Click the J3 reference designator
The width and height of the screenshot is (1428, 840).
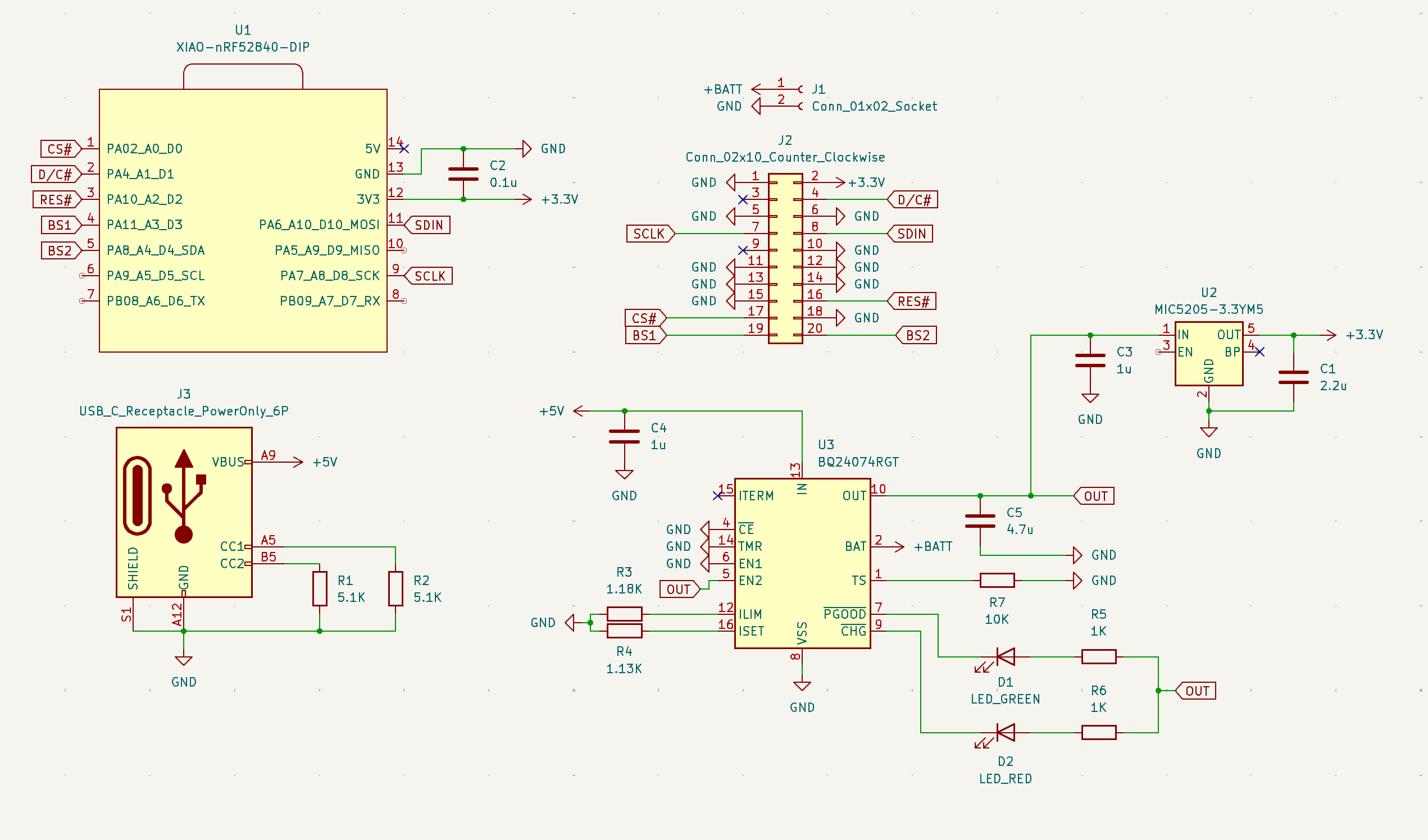[x=184, y=394]
